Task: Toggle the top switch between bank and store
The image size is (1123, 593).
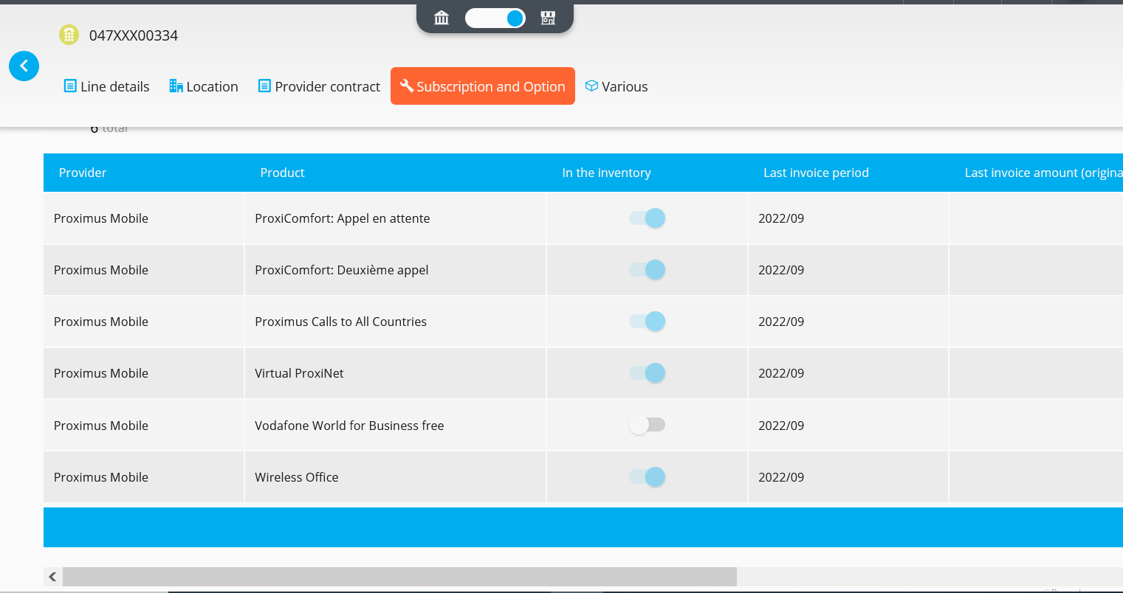Action: click(495, 18)
